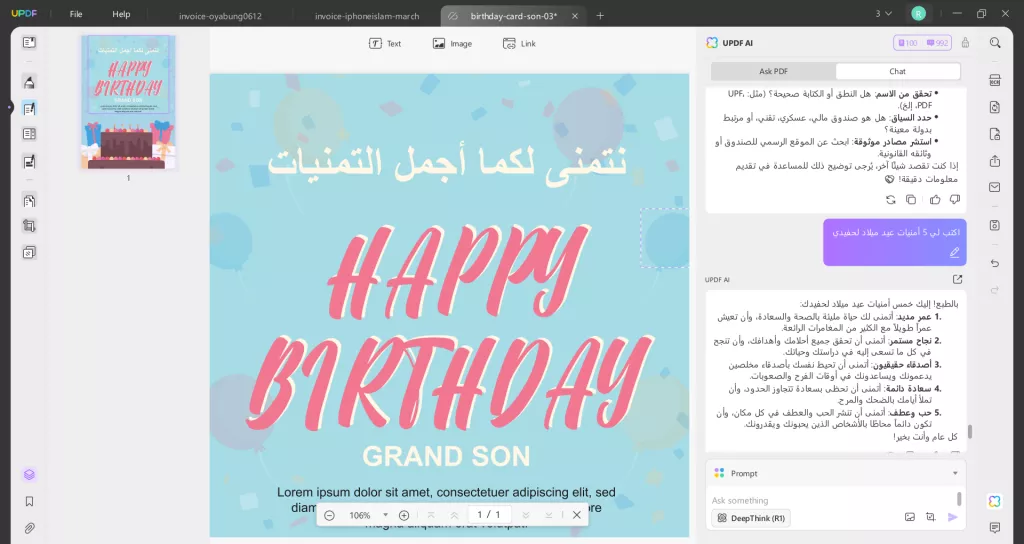1024x544 pixels.
Task: Select the page 1 thumbnail
Action: pos(128,103)
